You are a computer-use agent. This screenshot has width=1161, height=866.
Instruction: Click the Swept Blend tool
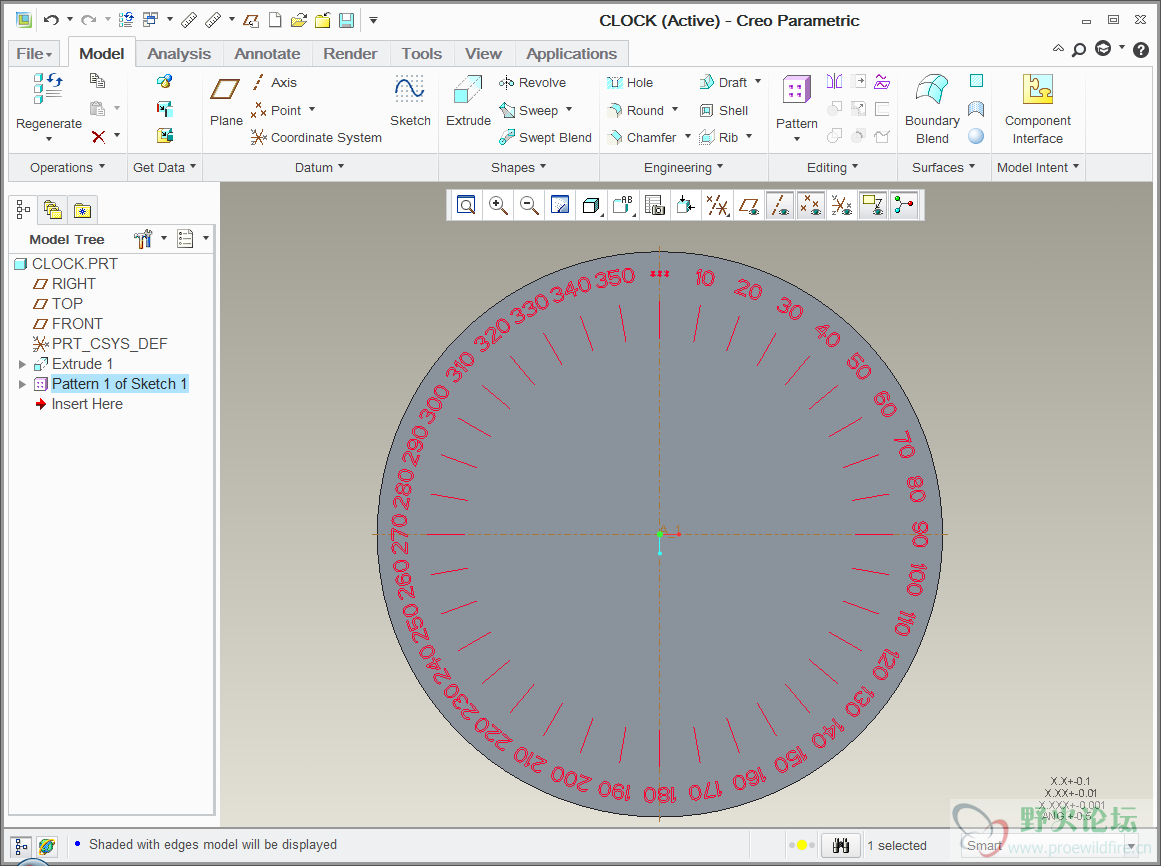coord(546,137)
